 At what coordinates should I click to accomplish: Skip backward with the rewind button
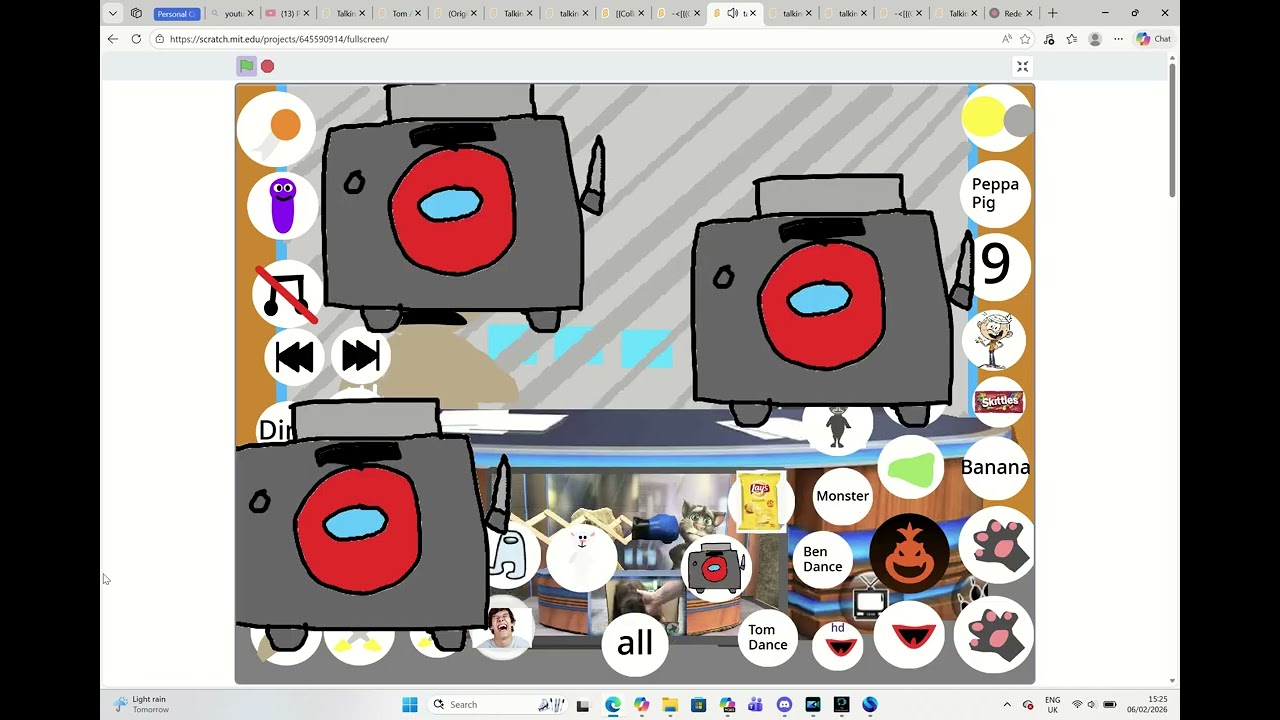(294, 357)
